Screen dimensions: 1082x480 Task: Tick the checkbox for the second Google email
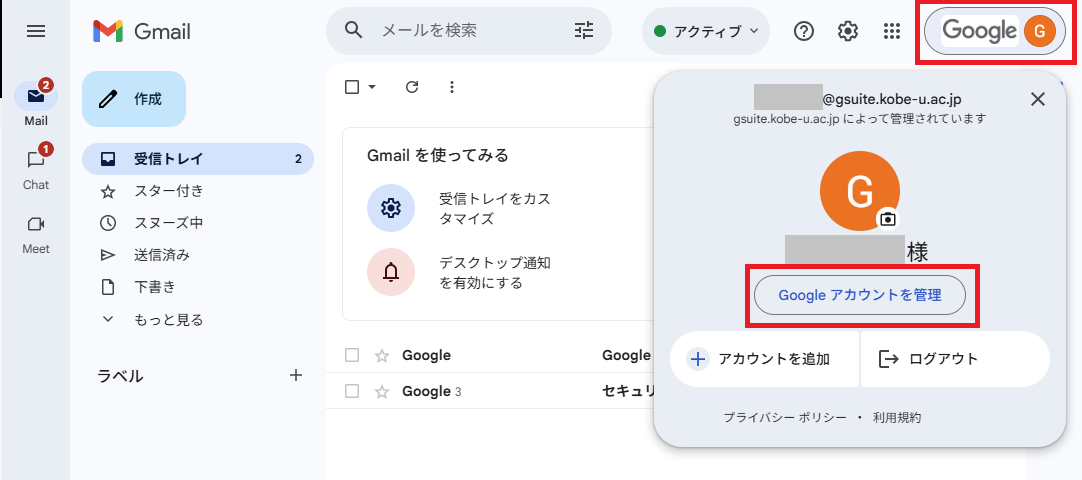coord(352,391)
